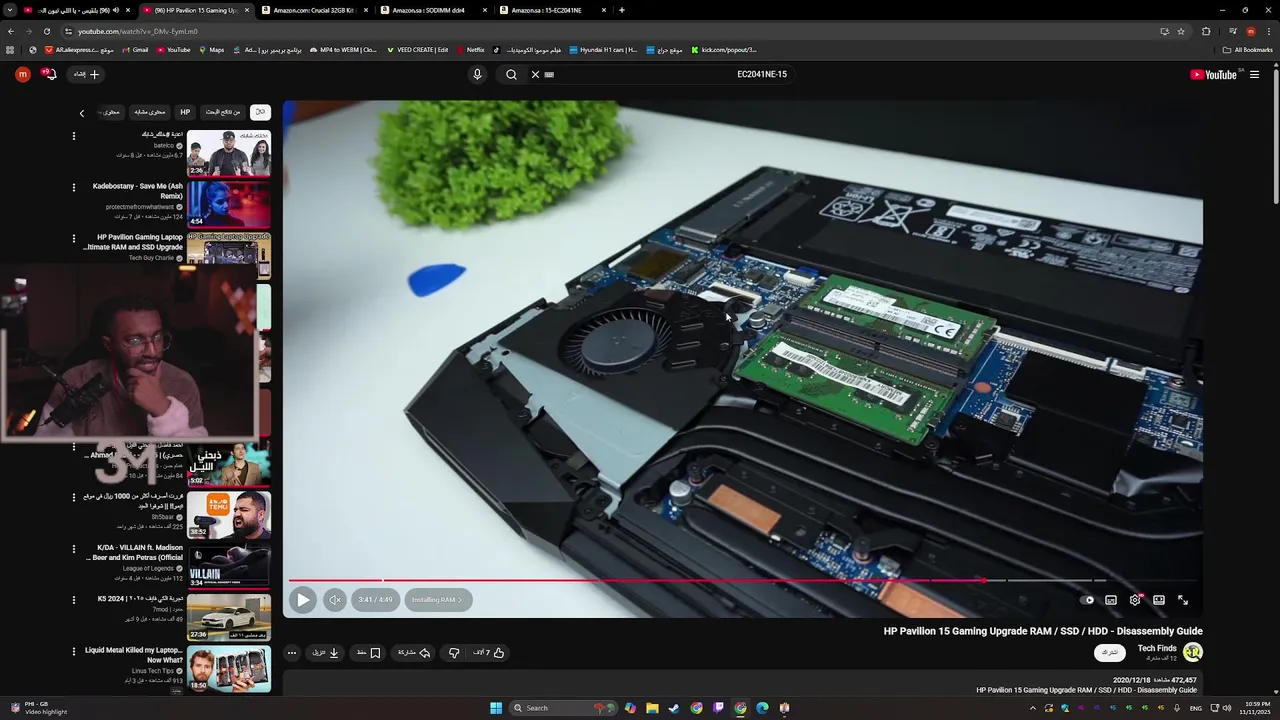
Task: Open the Create video button
Action: tap(86, 74)
